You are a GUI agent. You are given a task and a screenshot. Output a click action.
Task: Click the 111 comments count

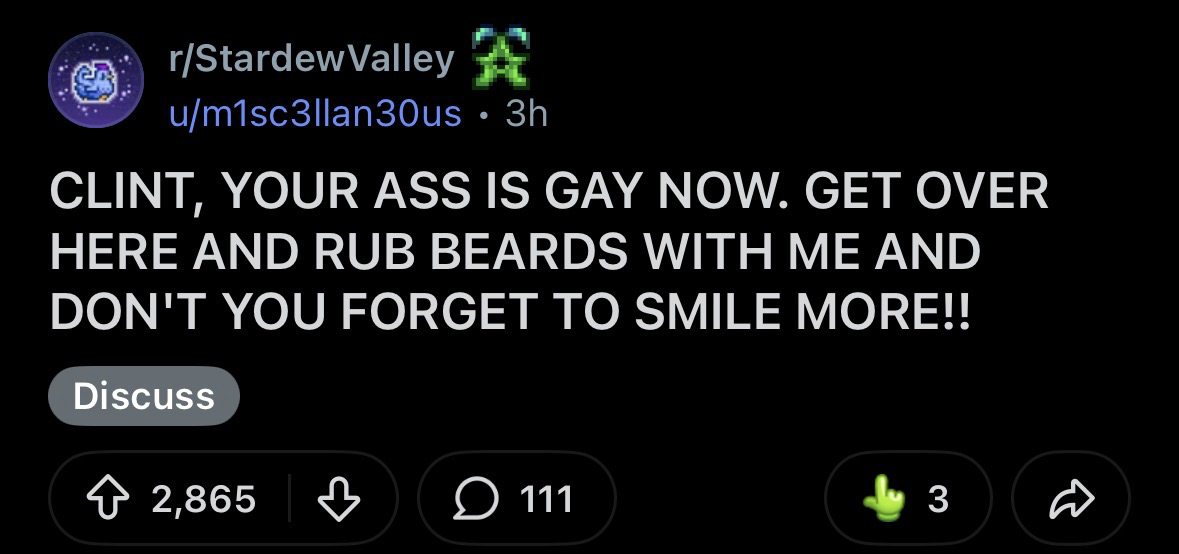click(546, 498)
